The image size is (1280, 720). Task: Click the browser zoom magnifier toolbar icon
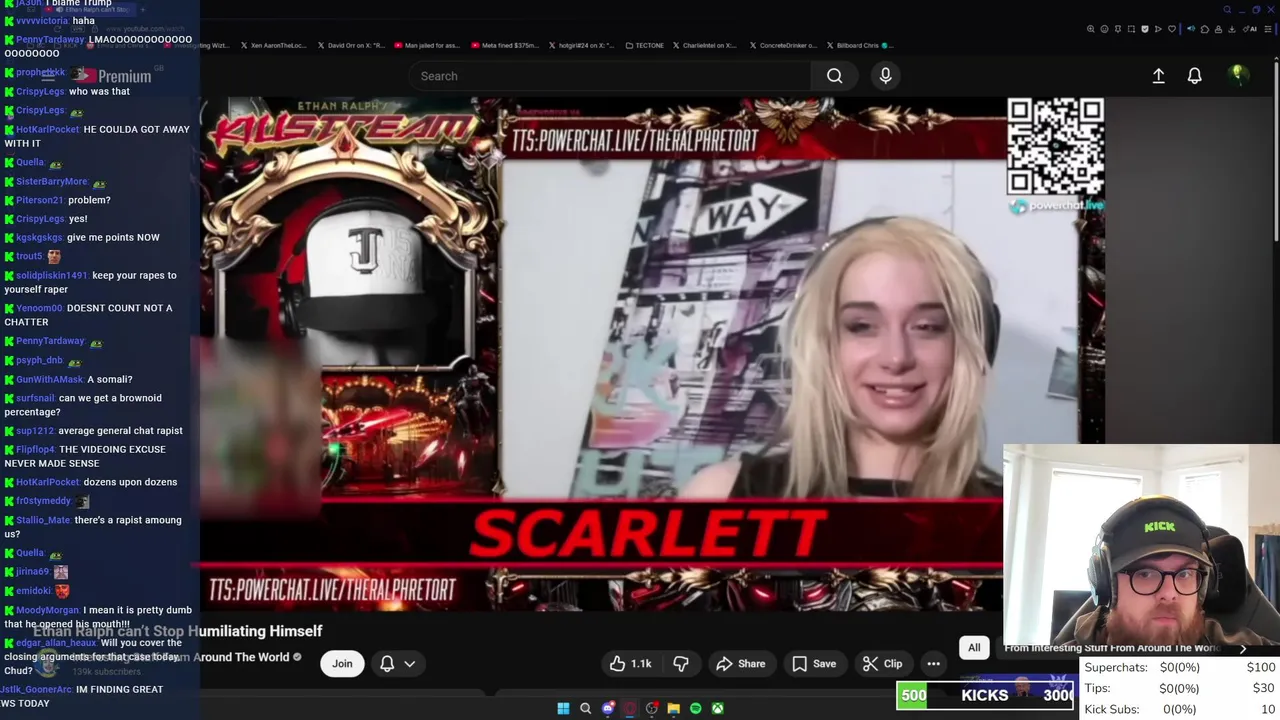point(1091,29)
